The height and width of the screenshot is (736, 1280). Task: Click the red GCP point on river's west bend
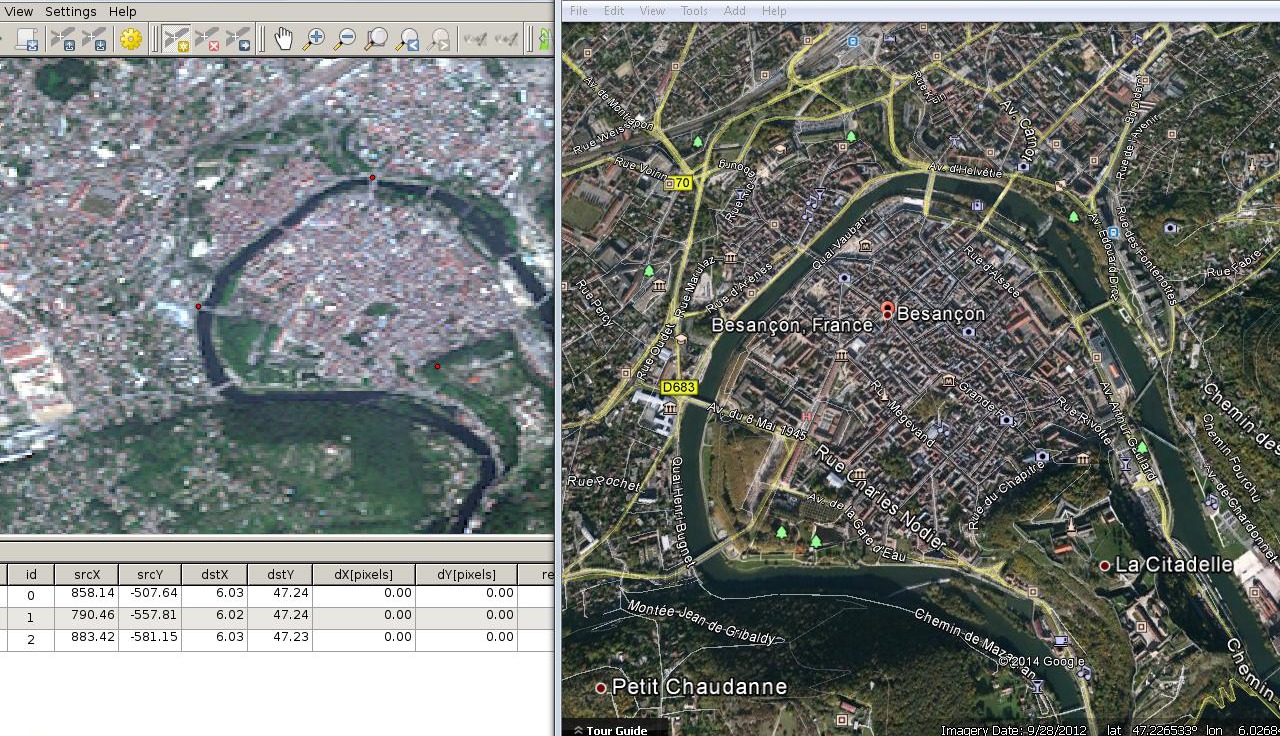pos(198,307)
